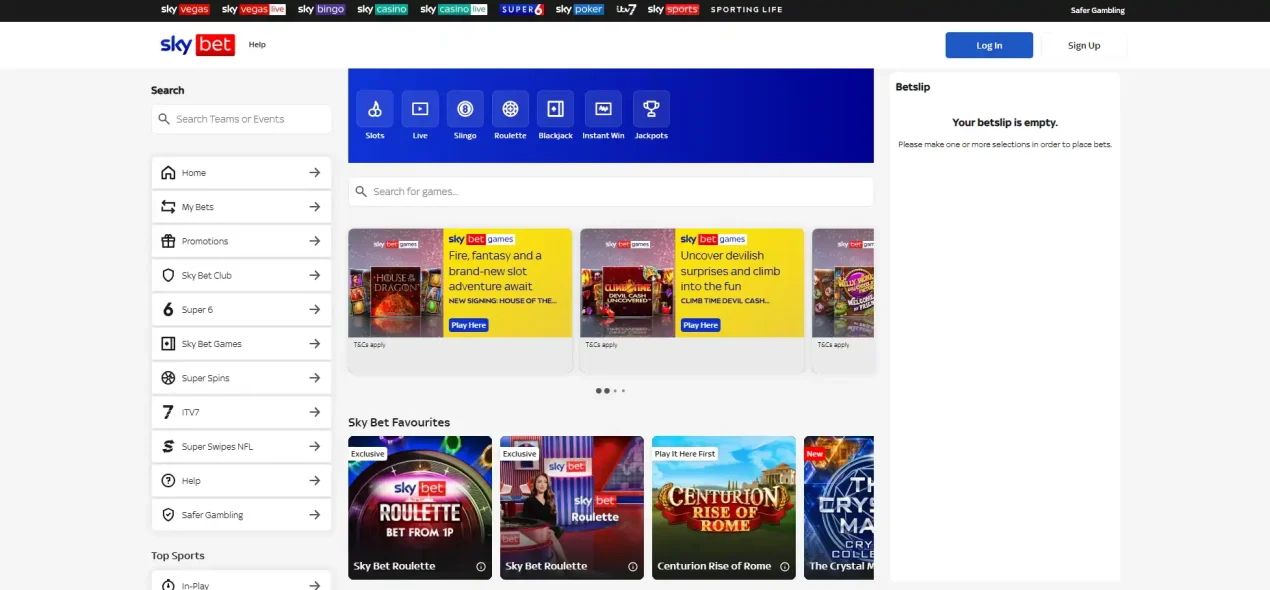Click Play Here on Climb Time Devil Cash promo

tap(700, 325)
